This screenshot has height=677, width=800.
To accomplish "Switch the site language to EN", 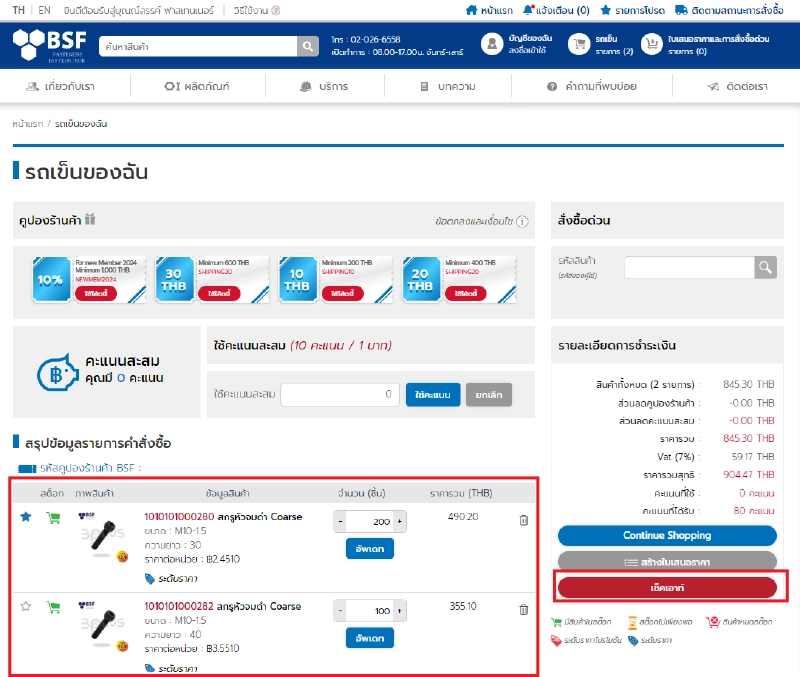I will coord(44,10).
